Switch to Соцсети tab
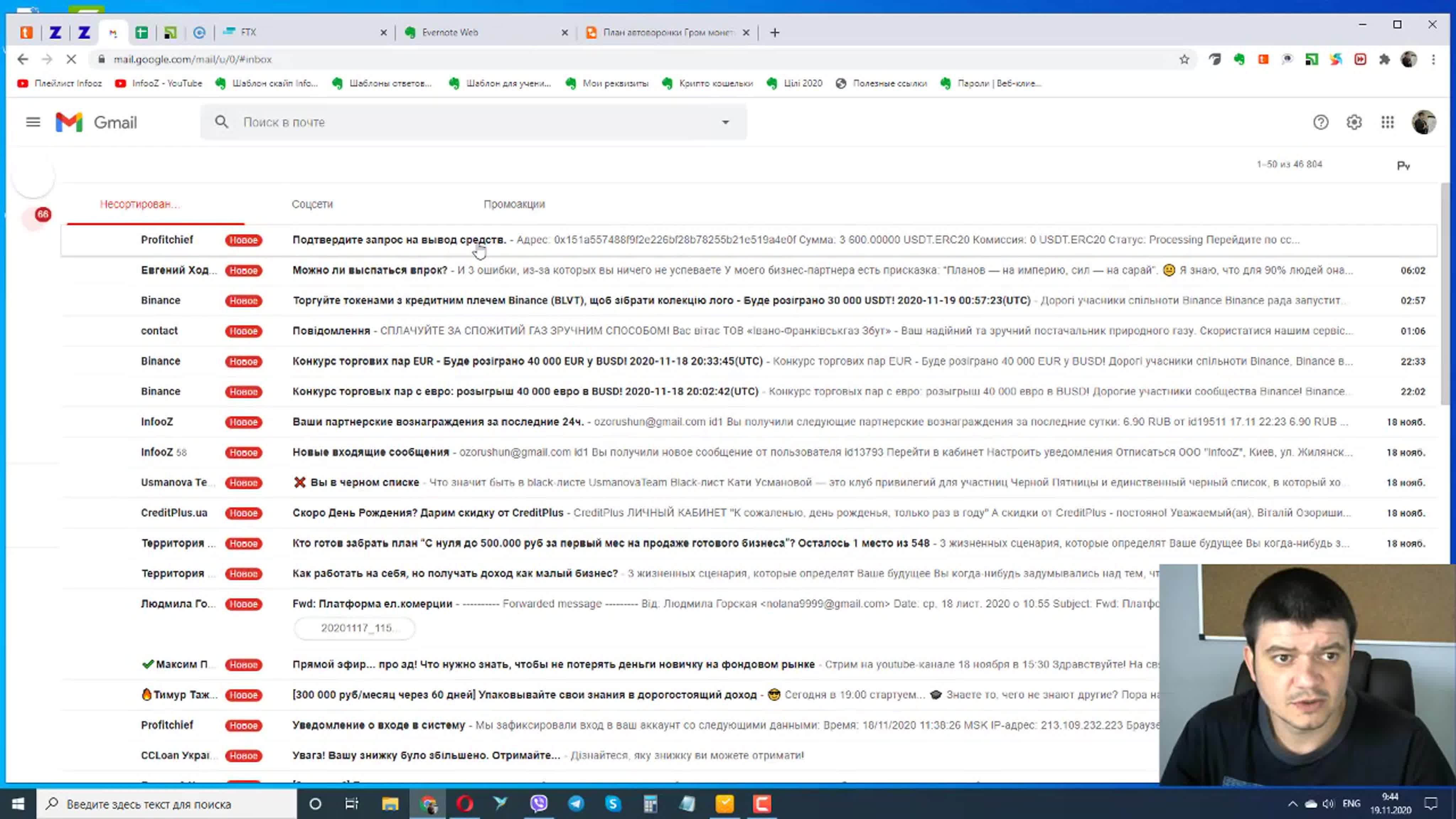The height and width of the screenshot is (819, 1456). tap(312, 204)
